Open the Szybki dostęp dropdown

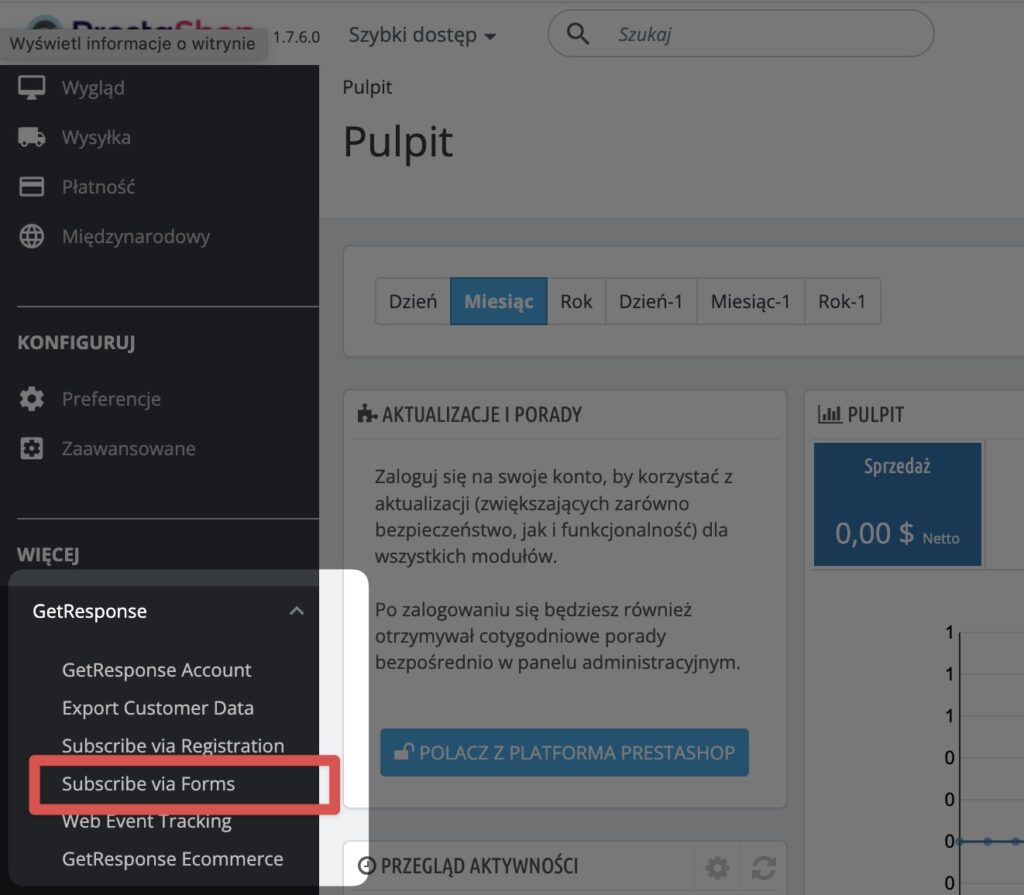pos(422,35)
